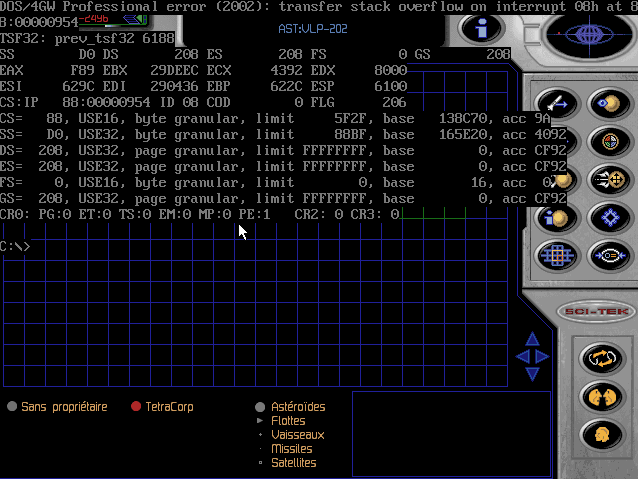Pan map down with the down arrow
The height and width of the screenshot is (480, 638).
[x=532, y=374]
